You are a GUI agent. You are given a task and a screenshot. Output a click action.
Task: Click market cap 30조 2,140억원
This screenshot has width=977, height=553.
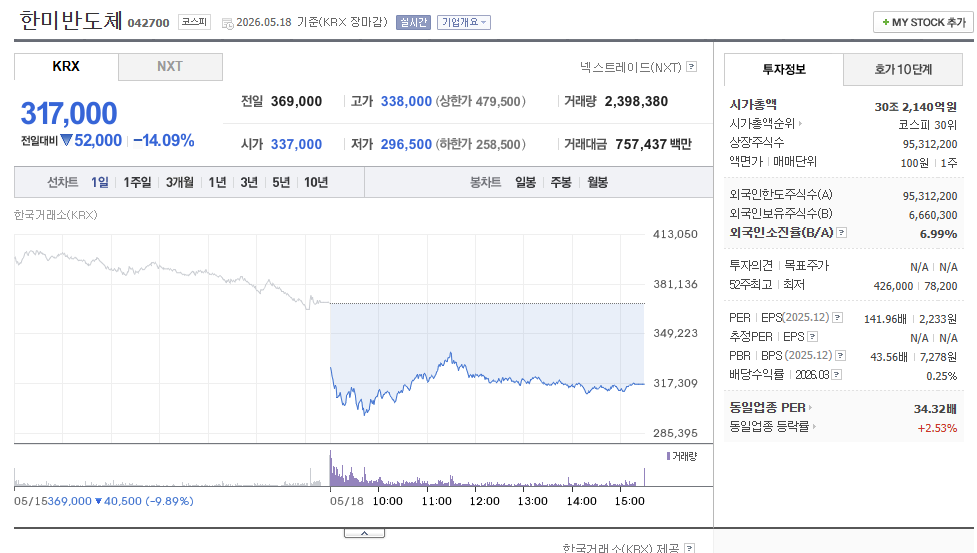(x=915, y=107)
